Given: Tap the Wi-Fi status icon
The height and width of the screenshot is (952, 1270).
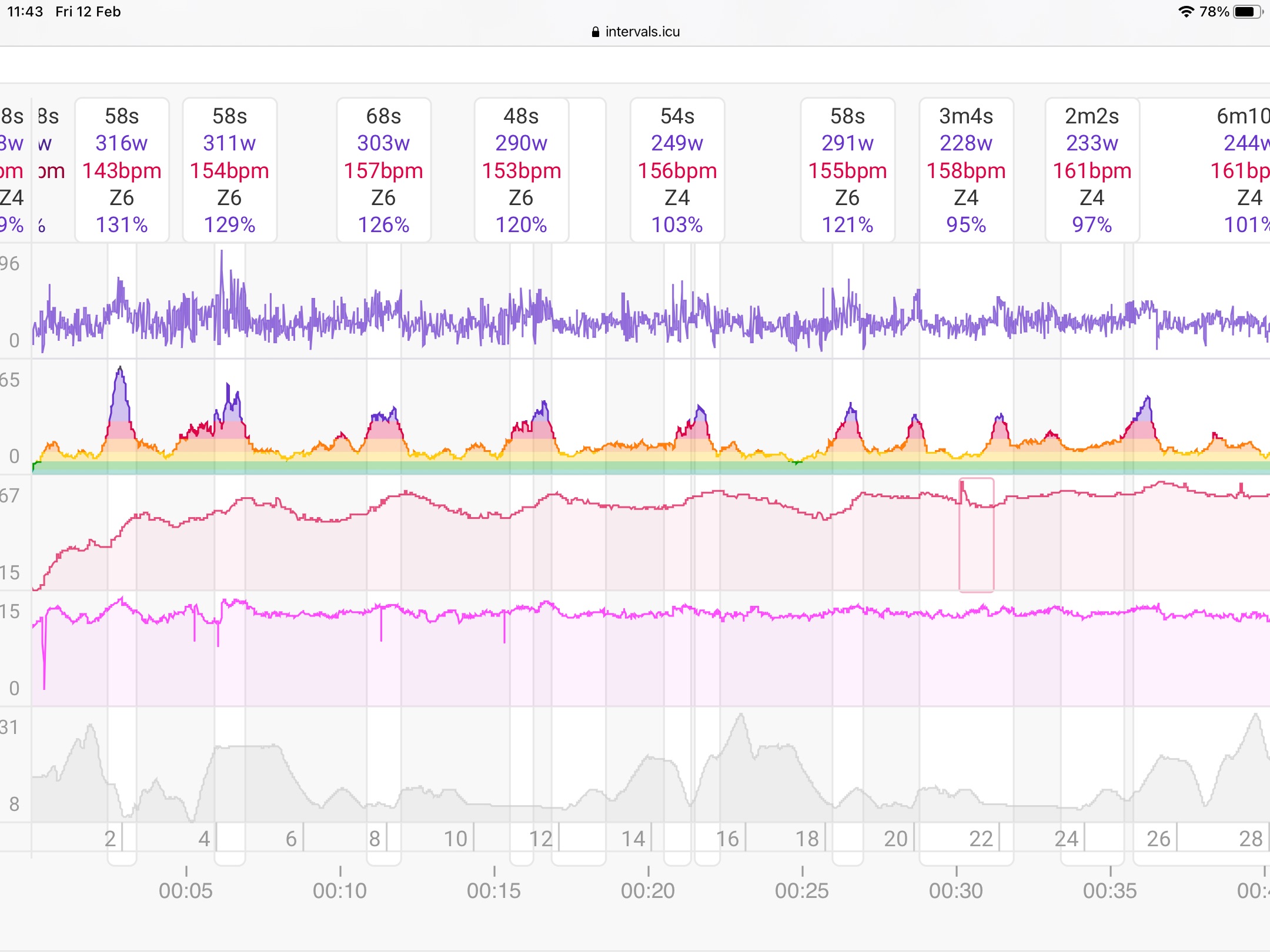Looking at the screenshot, I should pos(1187,12).
